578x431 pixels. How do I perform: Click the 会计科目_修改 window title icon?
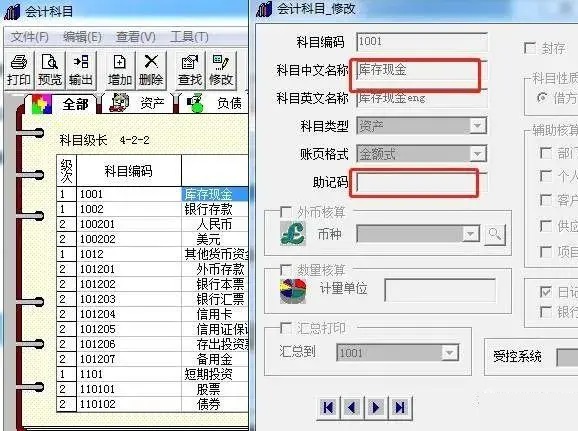(264, 9)
